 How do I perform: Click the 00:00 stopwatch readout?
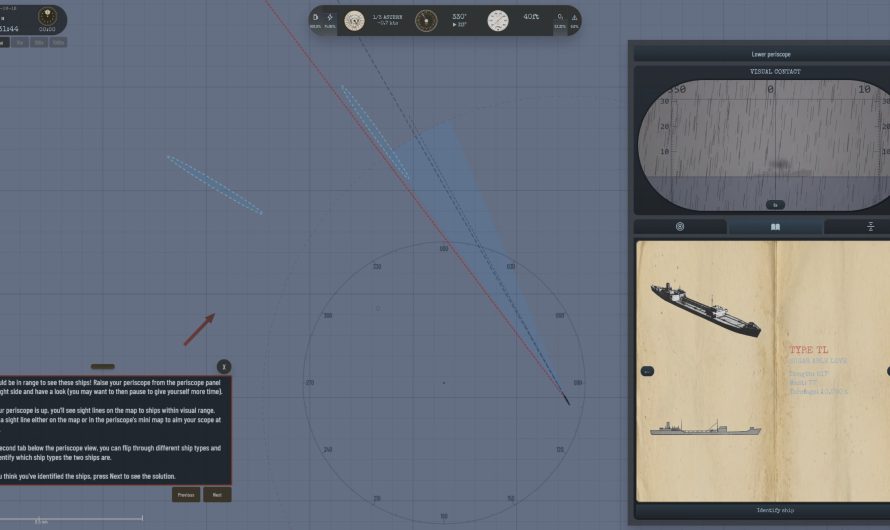(47, 29)
